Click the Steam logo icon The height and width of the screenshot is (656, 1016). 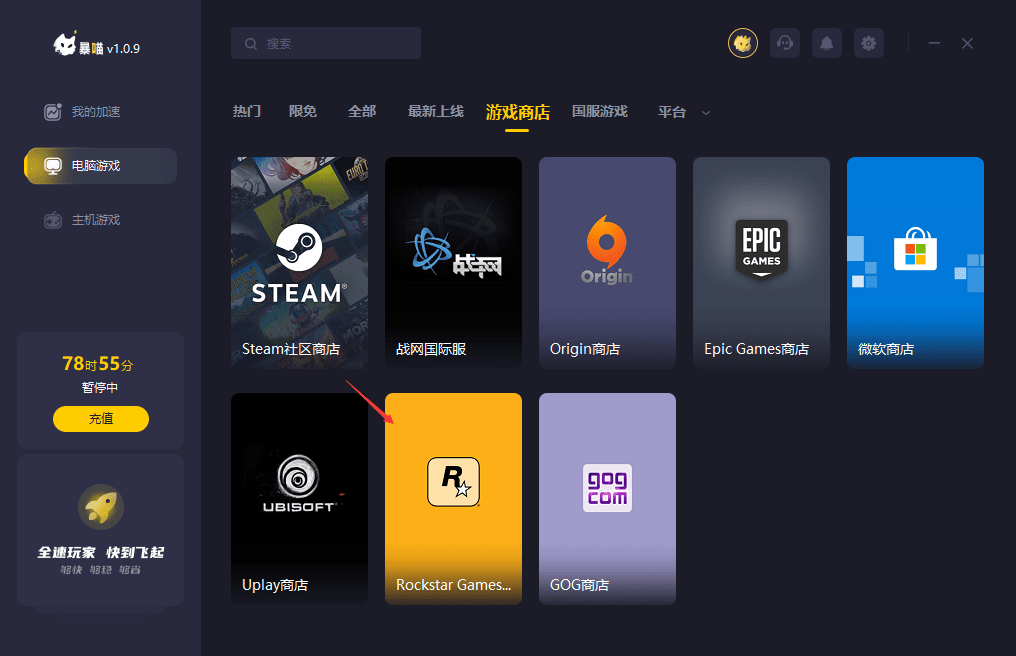tap(299, 248)
